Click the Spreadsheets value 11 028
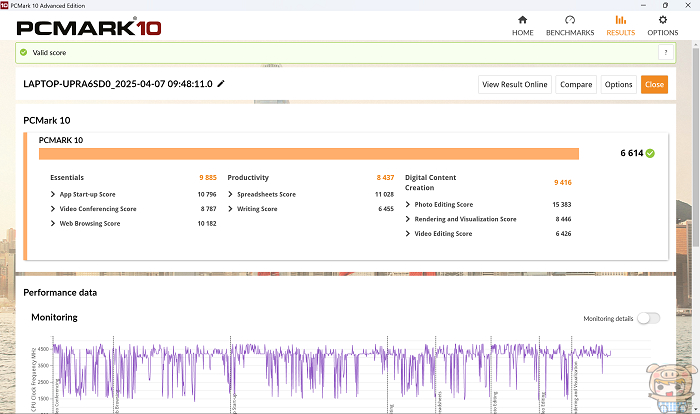Screen dimensions: 700x414 pos(384,194)
